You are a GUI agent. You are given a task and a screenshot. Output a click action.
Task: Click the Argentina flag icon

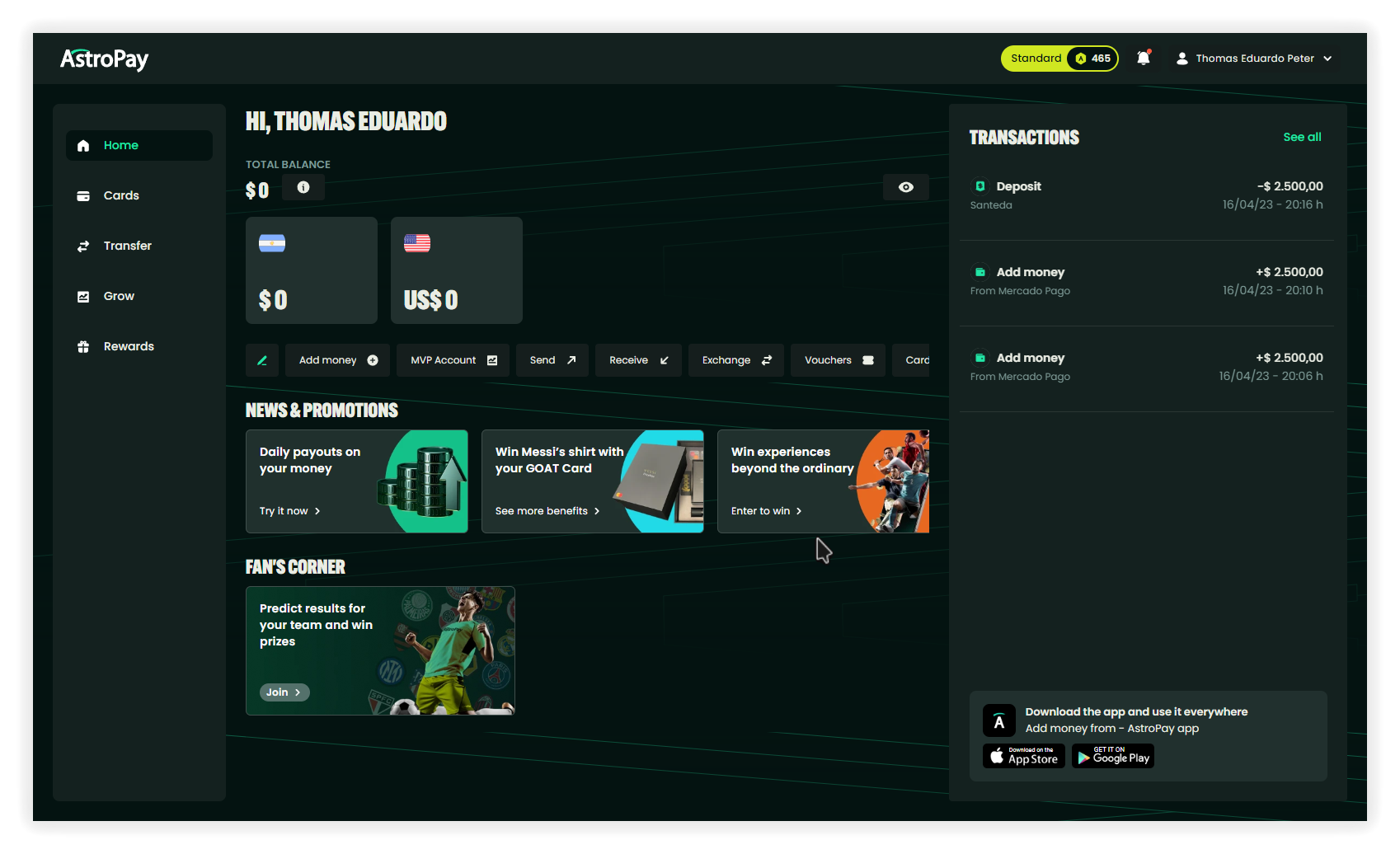[x=272, y=243]
